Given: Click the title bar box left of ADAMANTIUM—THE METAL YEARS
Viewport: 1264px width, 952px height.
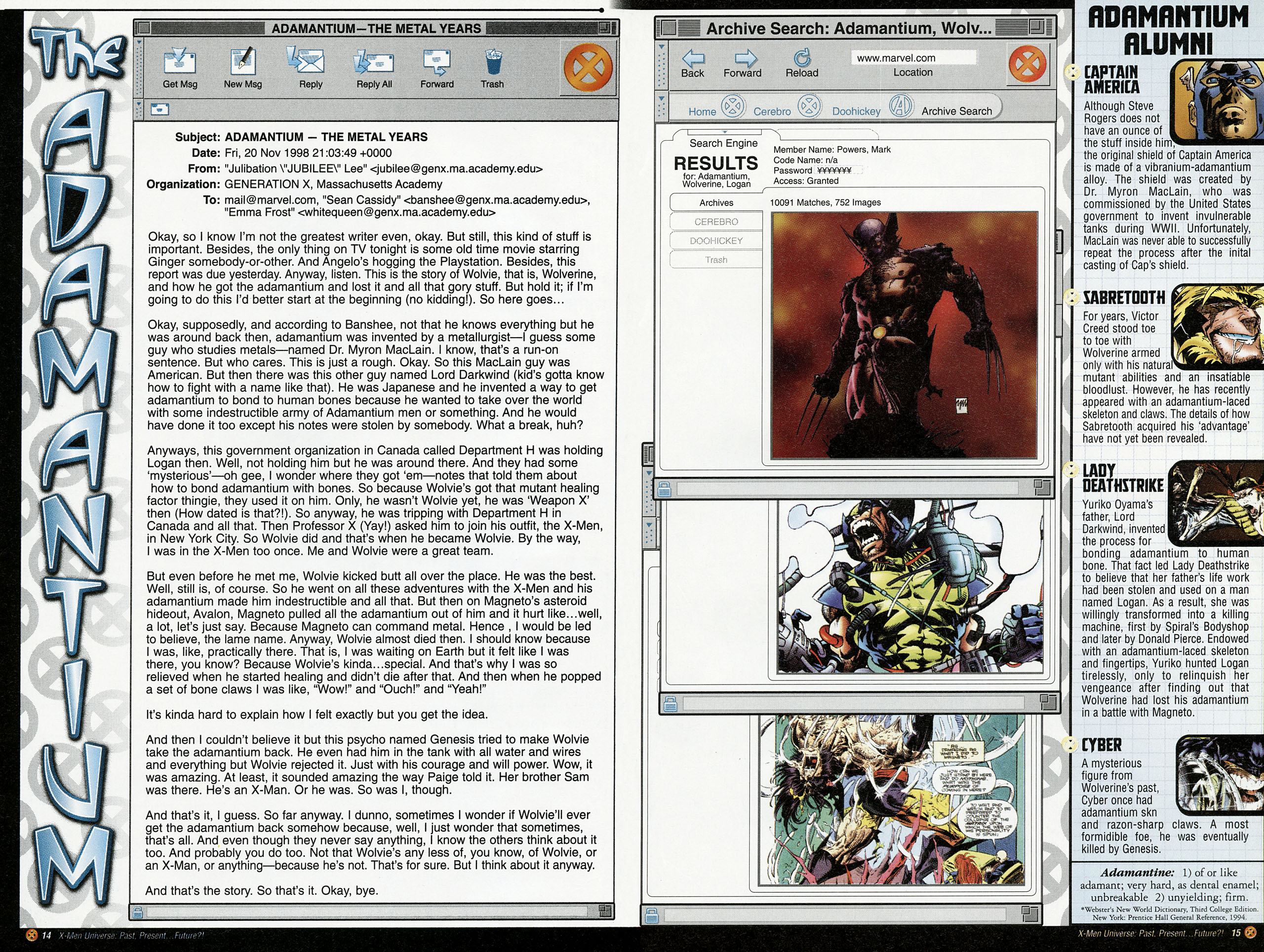Looking at the screenshot, I should click(144, 28).
